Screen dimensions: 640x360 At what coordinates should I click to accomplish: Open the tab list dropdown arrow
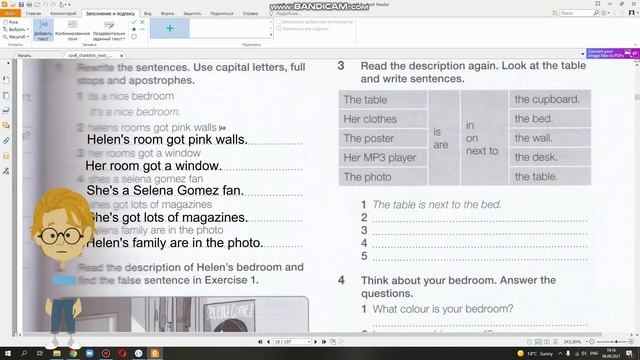(x=582, y=54)
